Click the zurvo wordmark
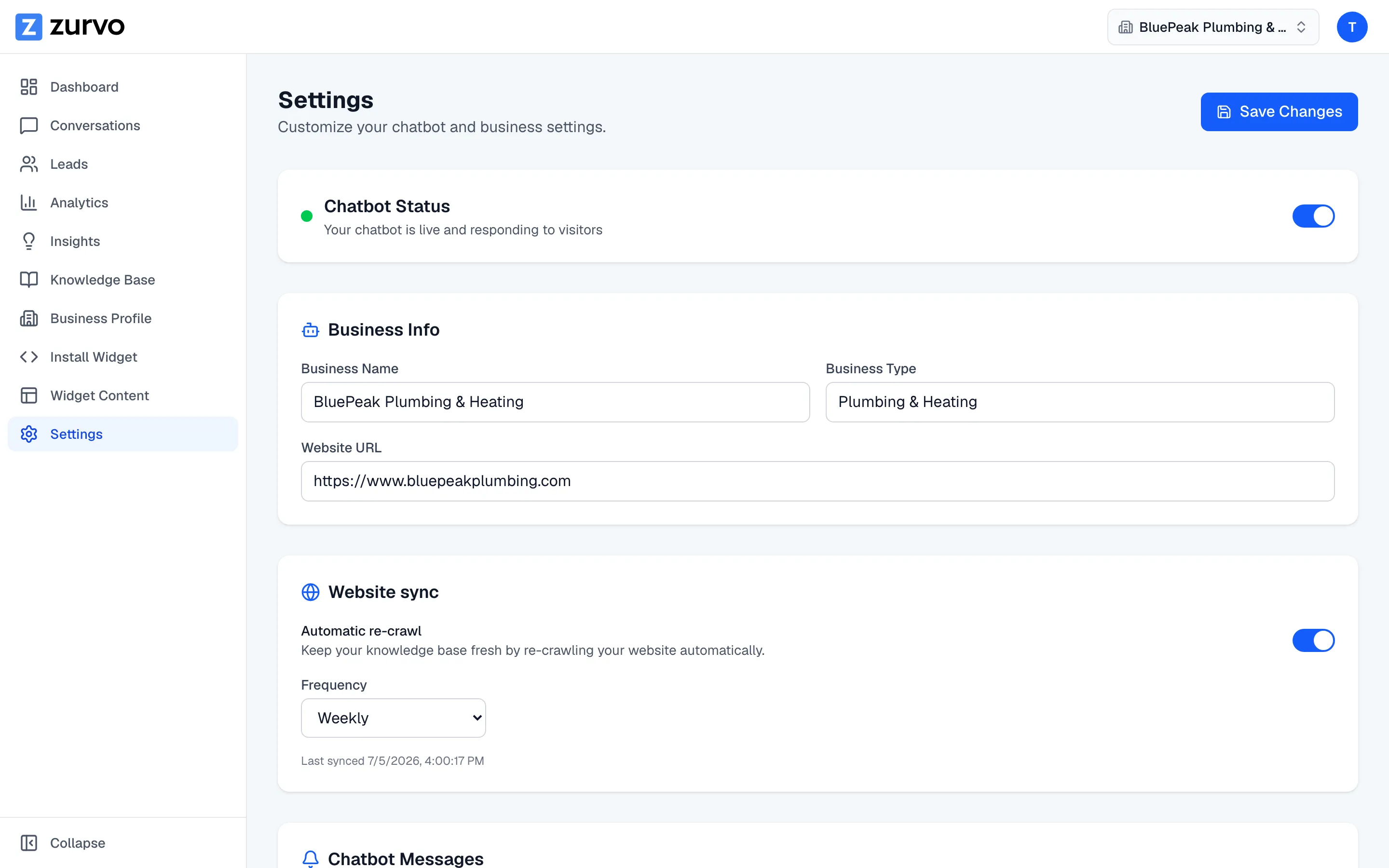This screenshot has height=868, width=1389. tap(87, 27)
